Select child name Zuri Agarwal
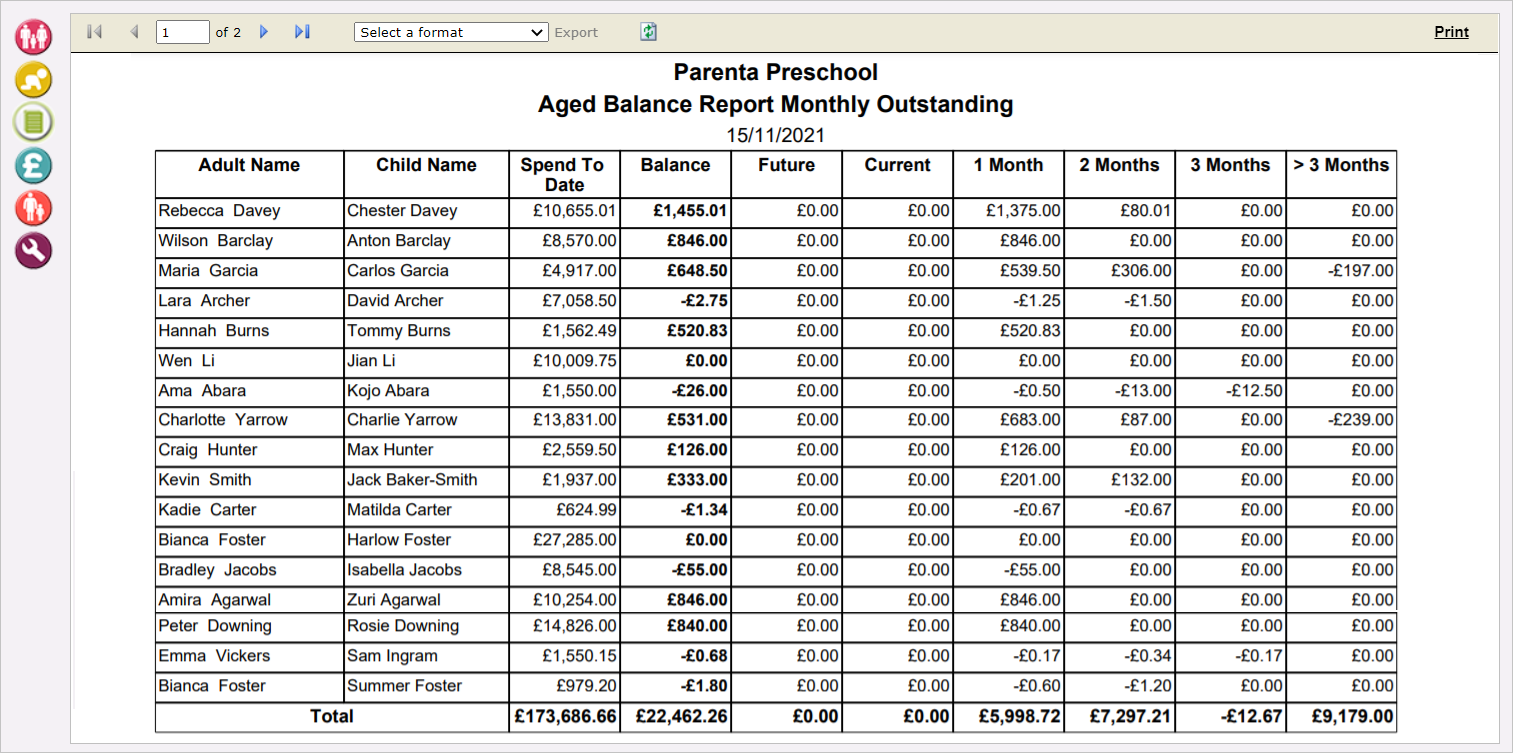The height and width of the screenshot is (753, 1513). tap(394, 600)
